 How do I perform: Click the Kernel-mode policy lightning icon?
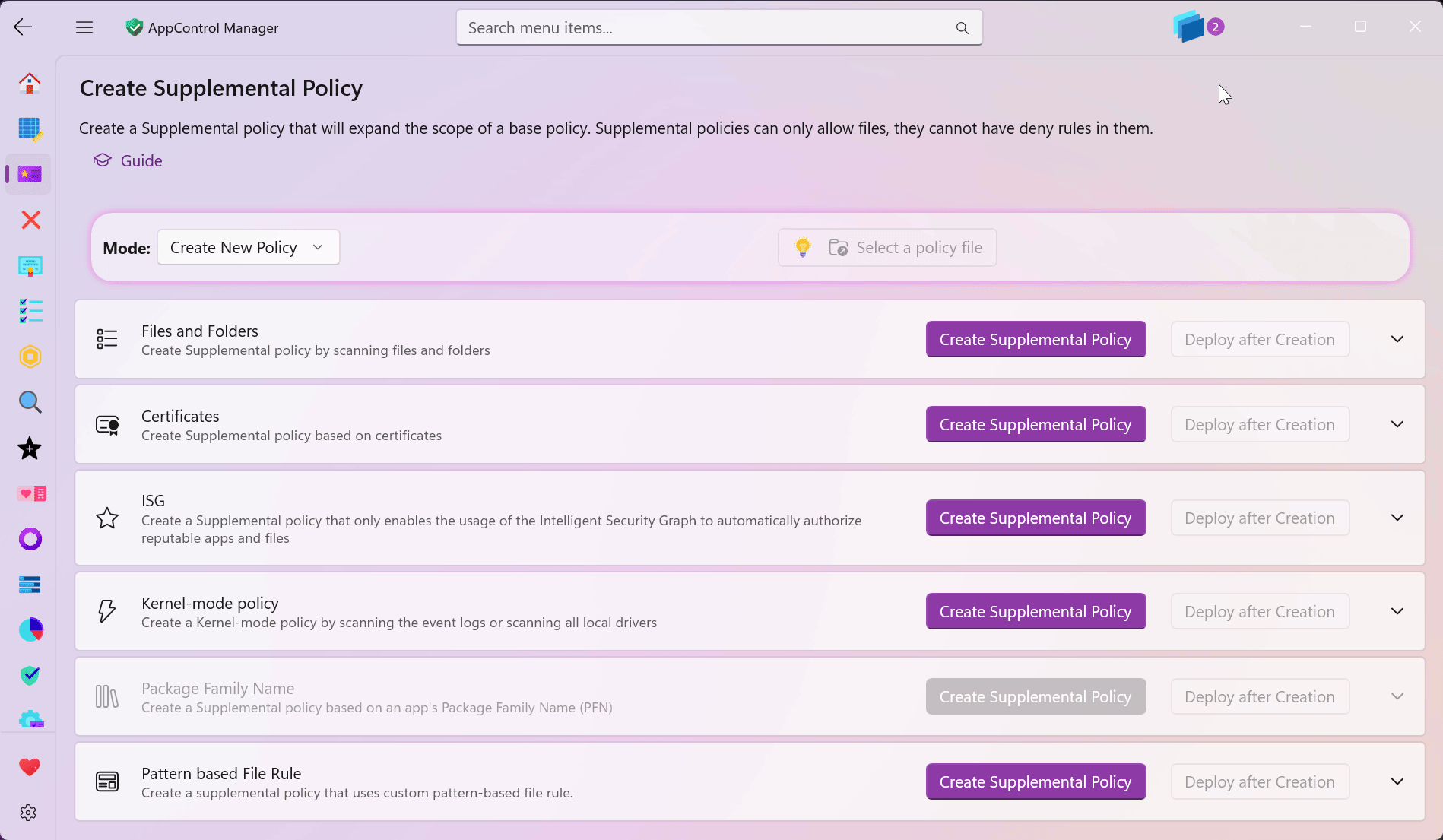(107, 611)
